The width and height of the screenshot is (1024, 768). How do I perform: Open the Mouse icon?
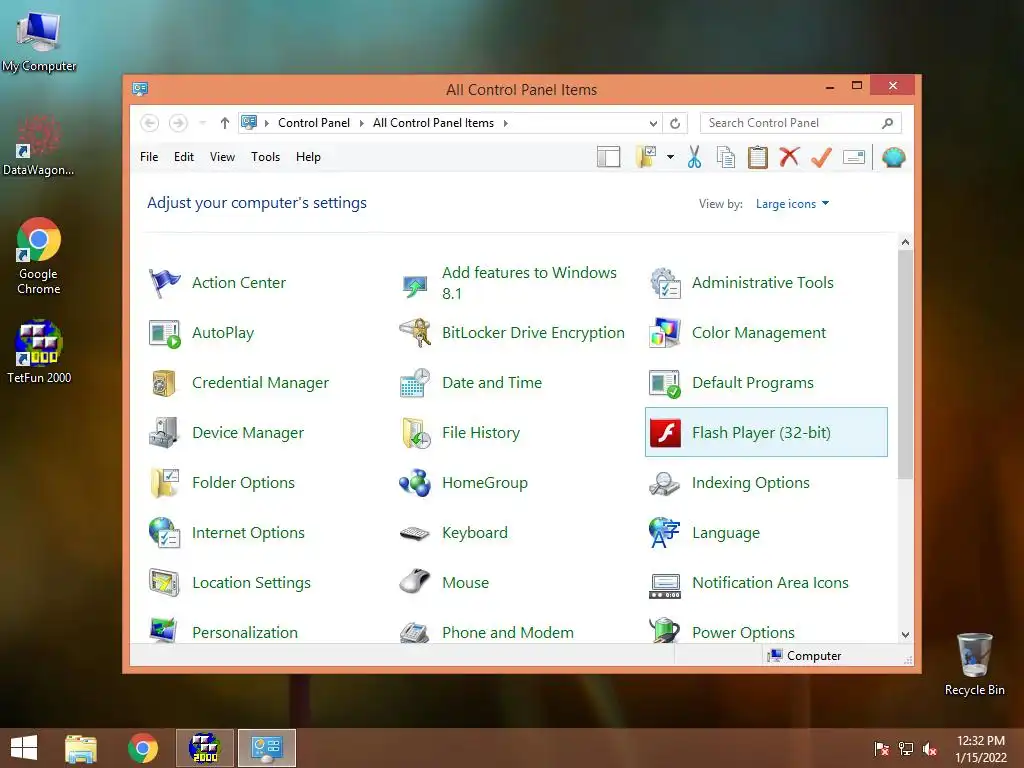pyautogui.click(x=415, y=581)
